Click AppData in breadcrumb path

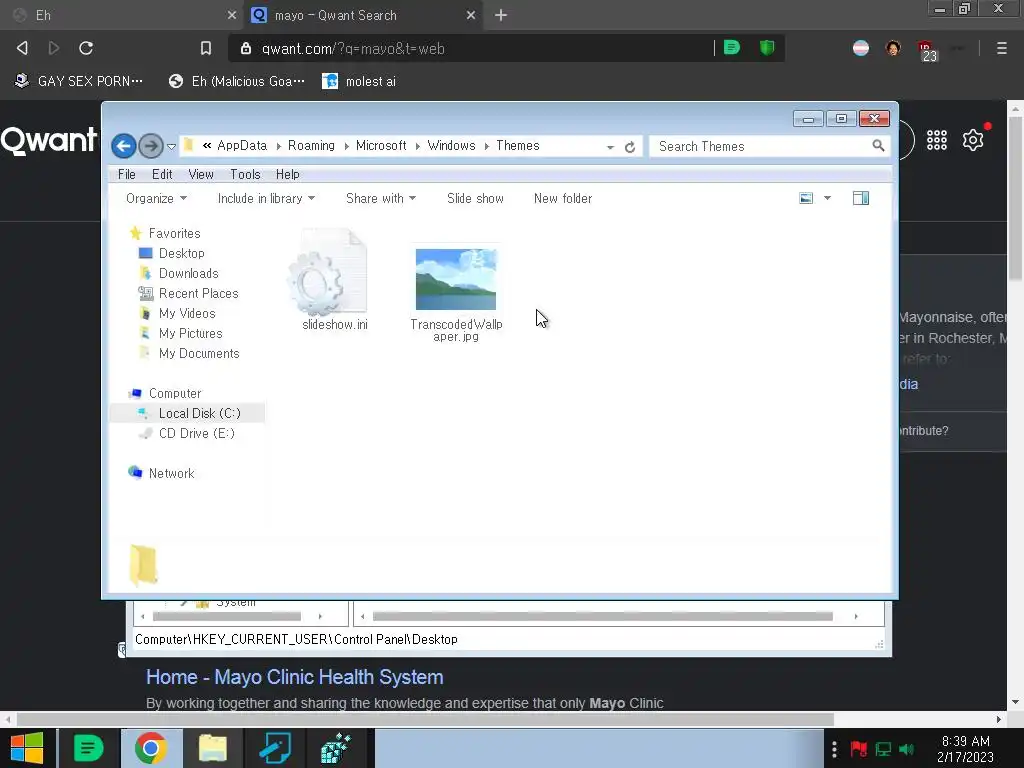[242, 146]
